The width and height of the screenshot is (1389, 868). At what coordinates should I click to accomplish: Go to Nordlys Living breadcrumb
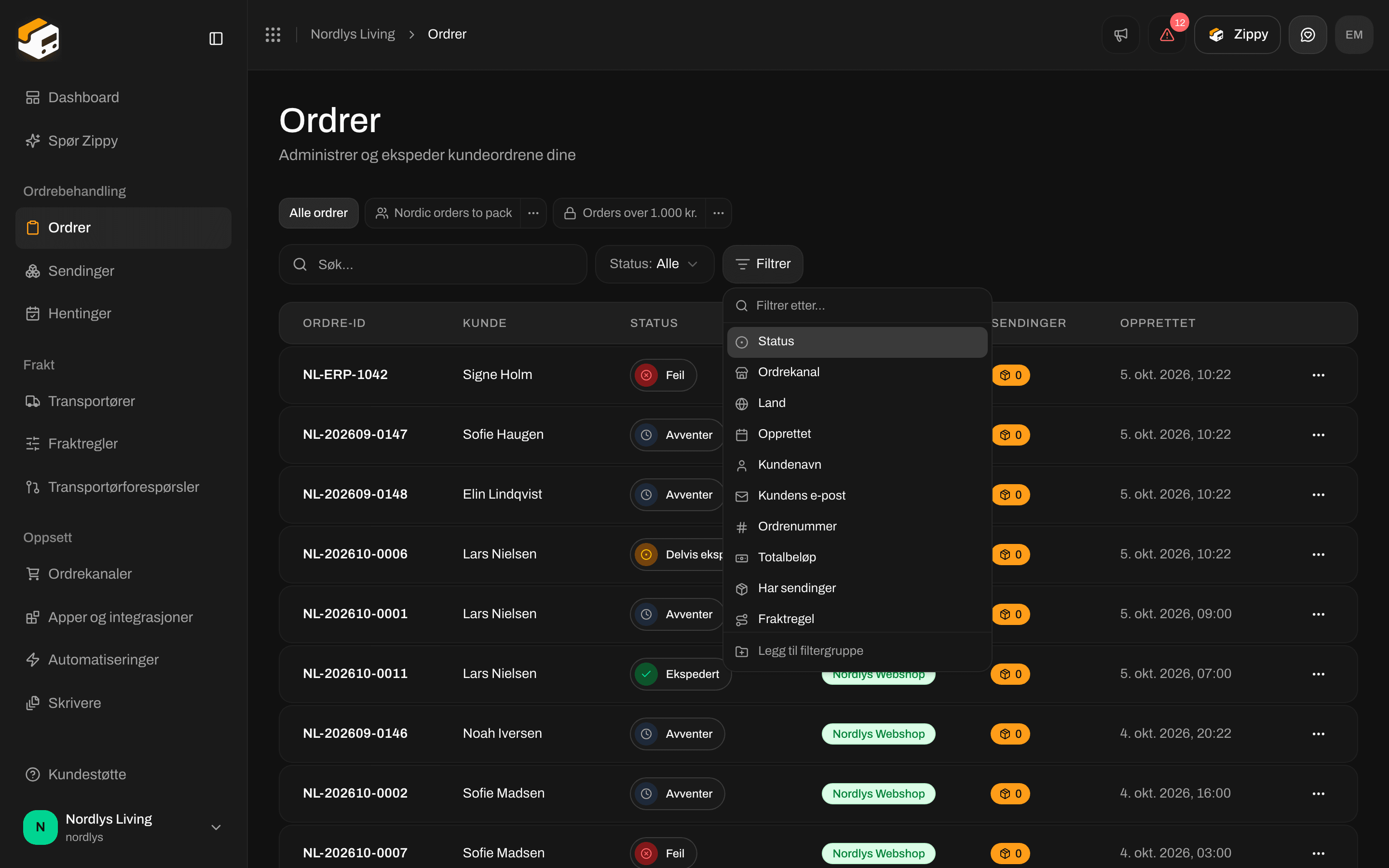coord(353,34)
